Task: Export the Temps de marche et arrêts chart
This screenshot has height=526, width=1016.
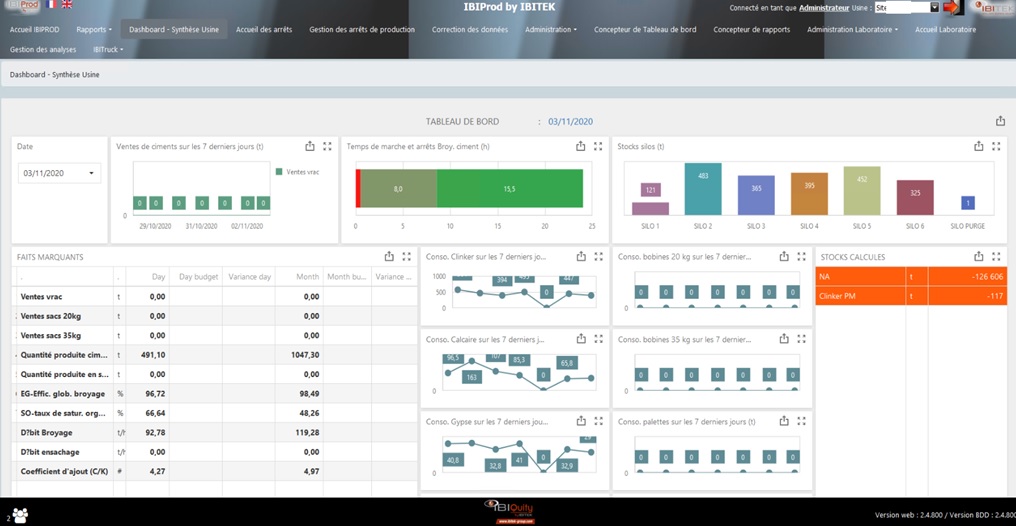Action: pos(581,146)
